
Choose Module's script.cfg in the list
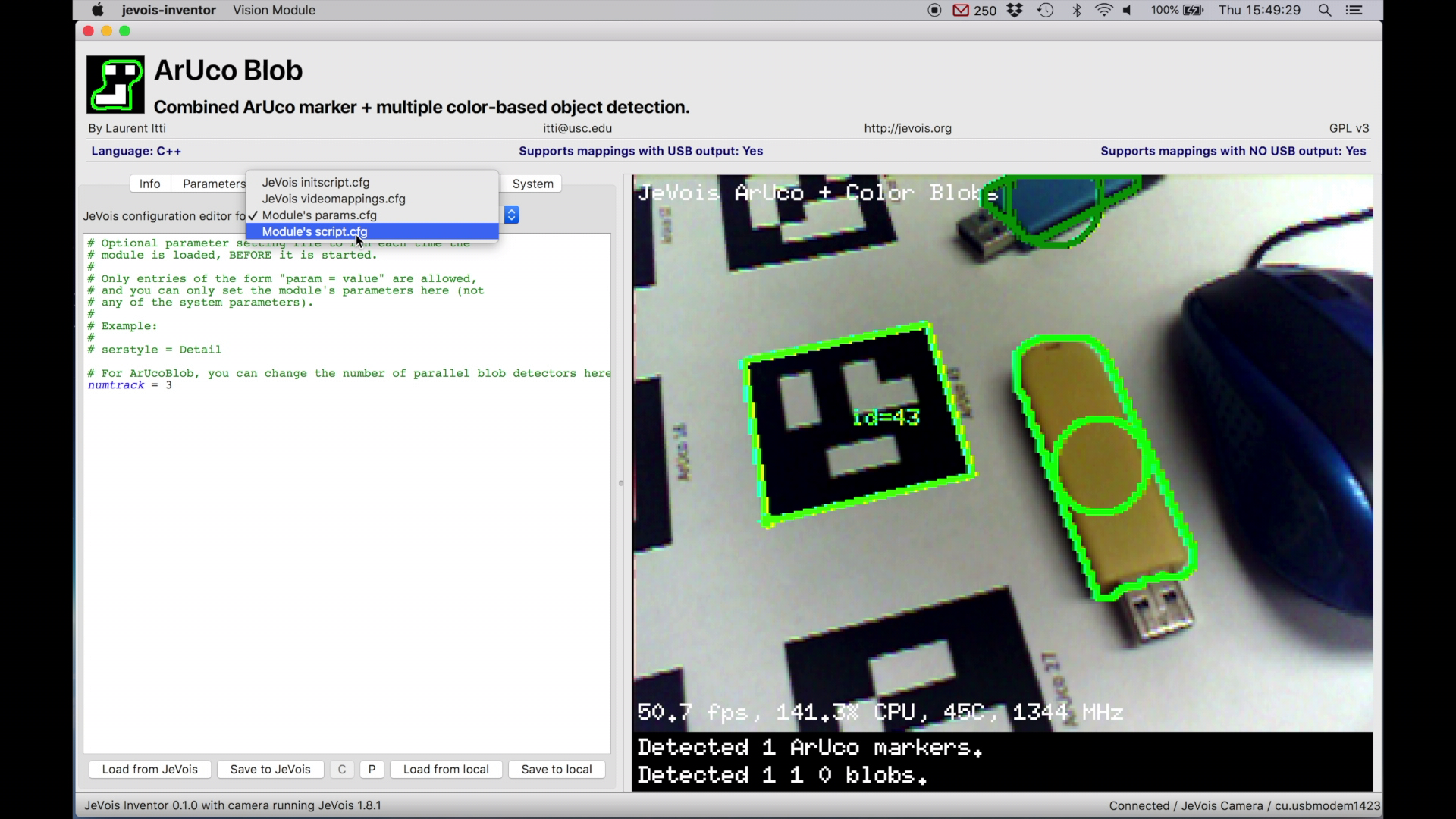tap(372, 232)
